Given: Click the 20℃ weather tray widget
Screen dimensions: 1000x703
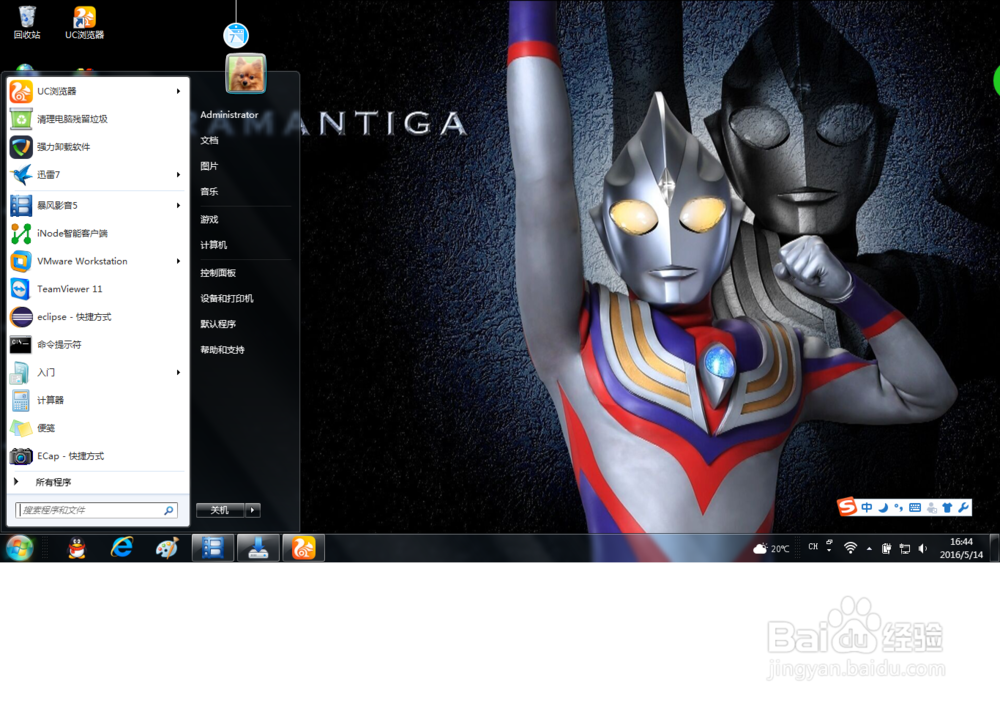Looking at the screenshot, I should click(771, 549).
